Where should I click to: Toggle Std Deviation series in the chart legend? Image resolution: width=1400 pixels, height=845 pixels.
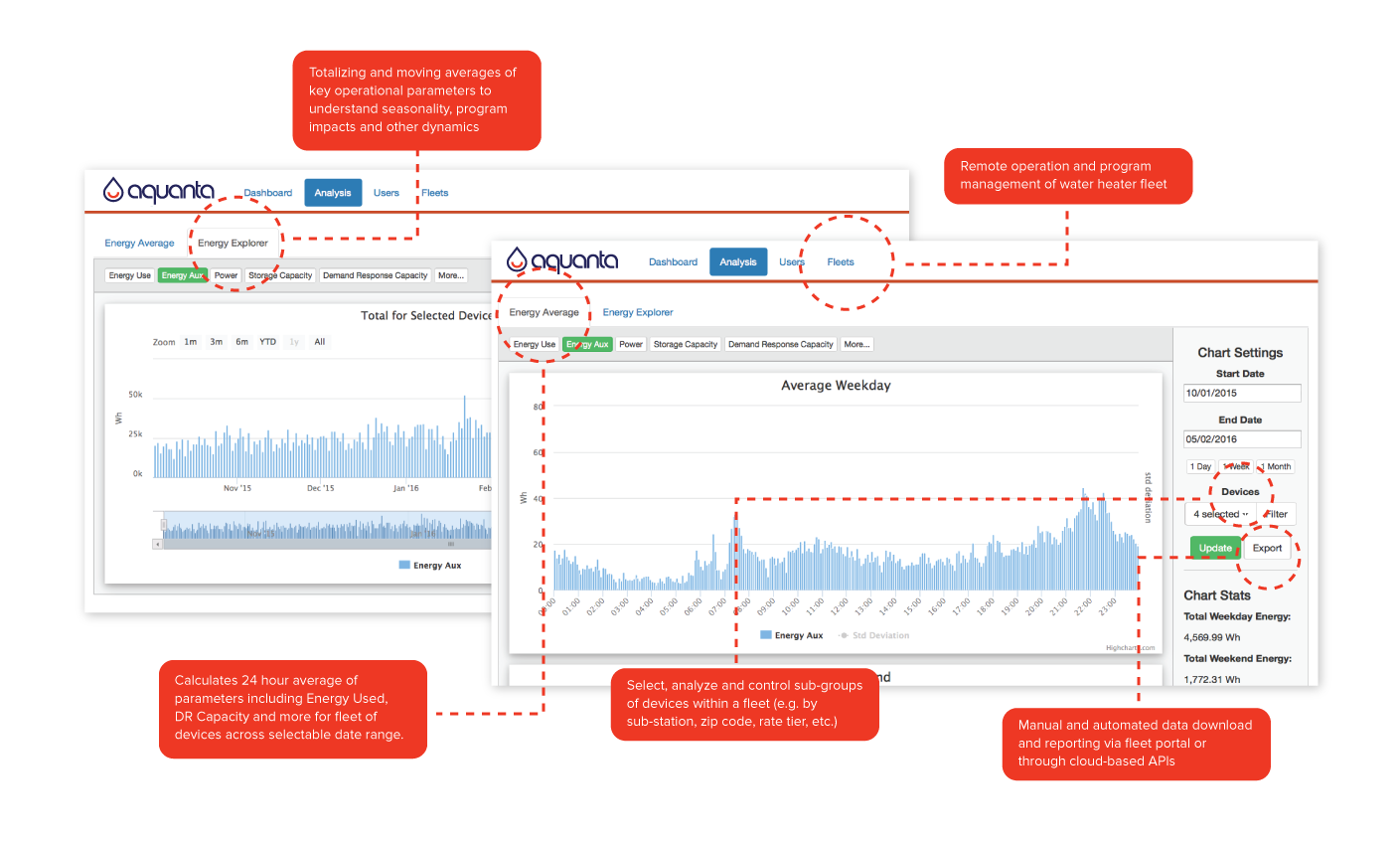click(x=874, y=635)
